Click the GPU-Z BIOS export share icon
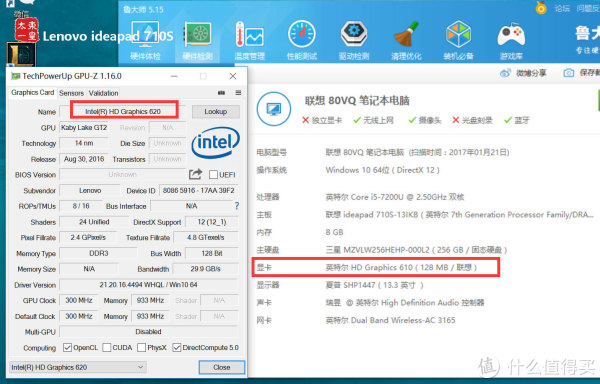Screen dimensions: 600x384 [x=195, y=174]
